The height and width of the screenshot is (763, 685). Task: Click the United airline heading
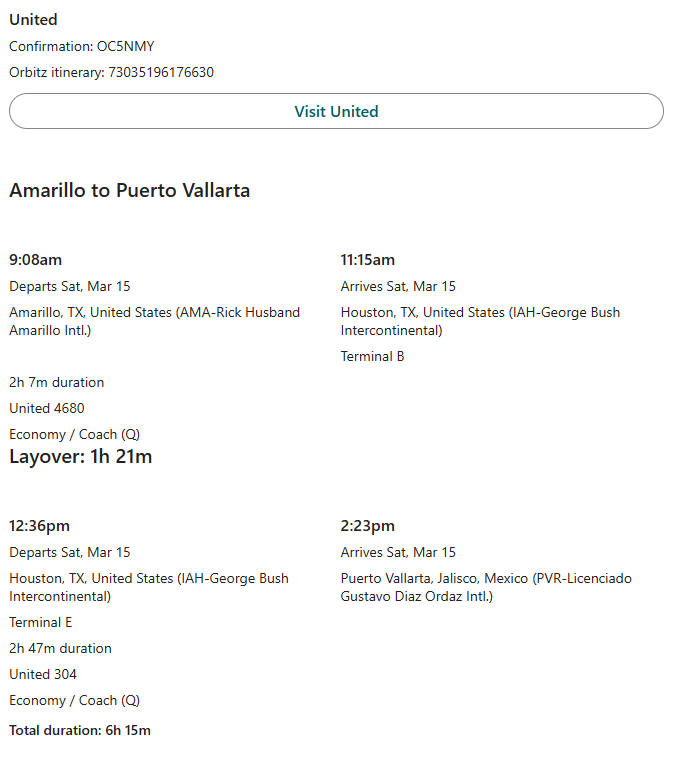(x=33, y=19)
